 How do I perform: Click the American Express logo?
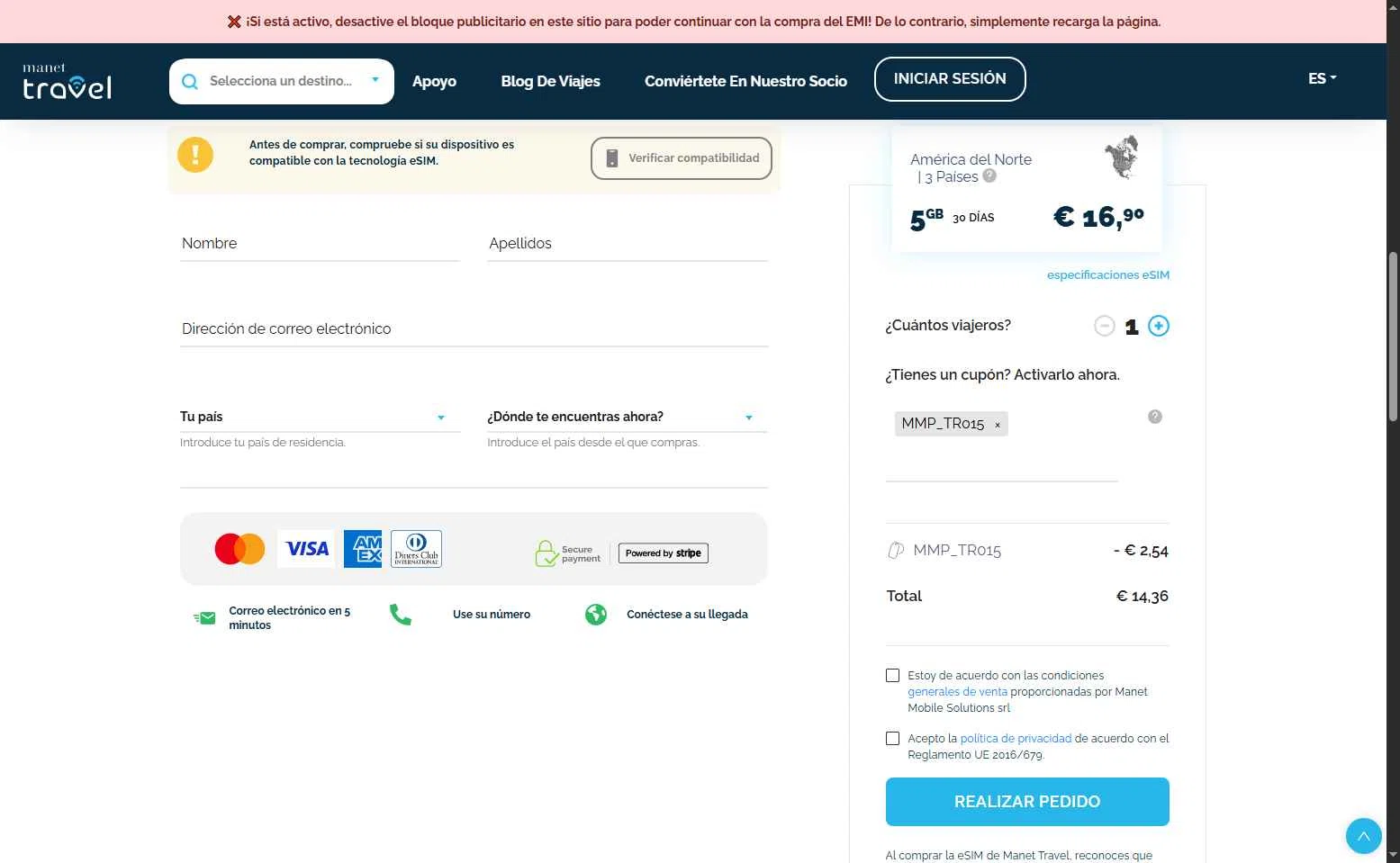[x=363, y=549]
